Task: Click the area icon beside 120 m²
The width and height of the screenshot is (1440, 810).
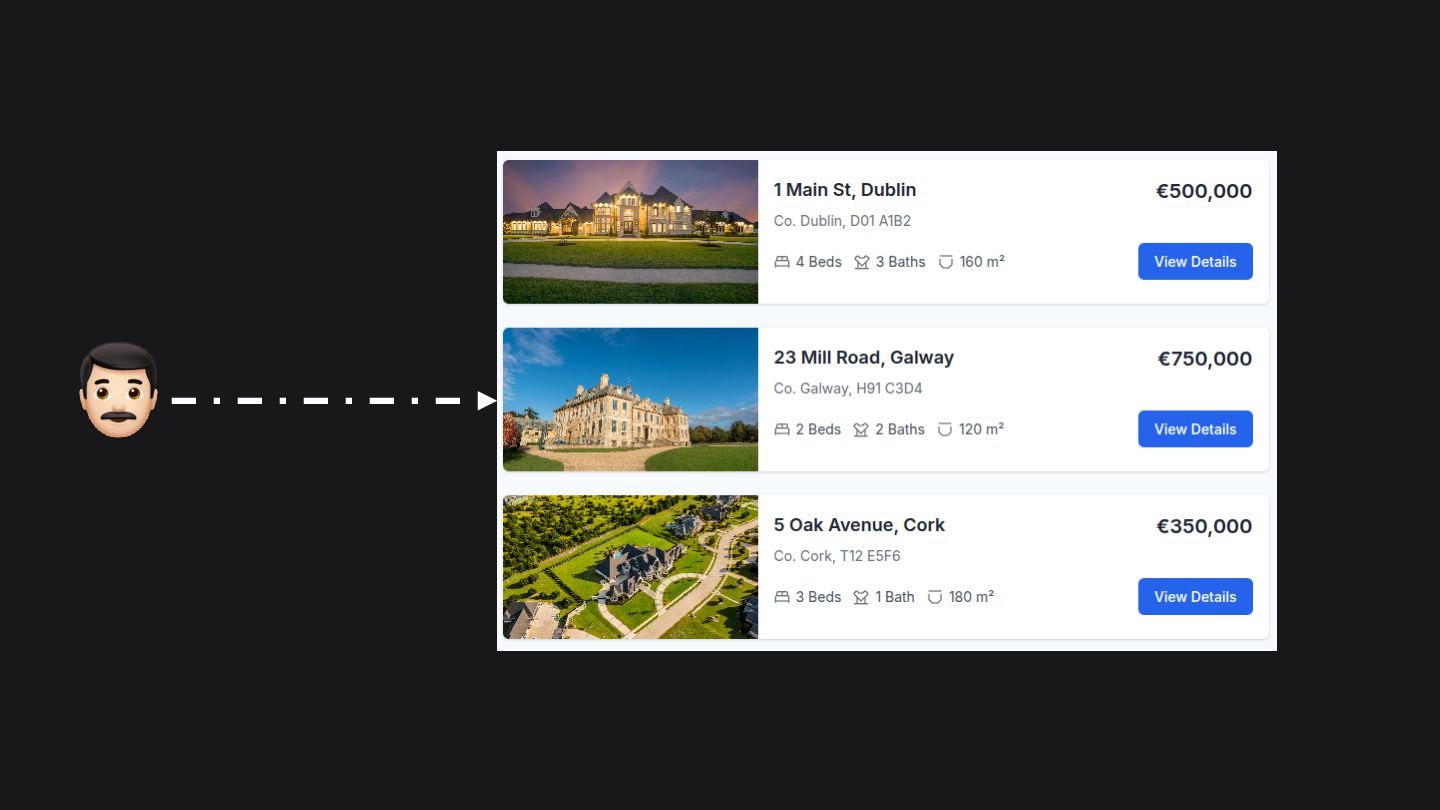Action: tap(945, 429)
